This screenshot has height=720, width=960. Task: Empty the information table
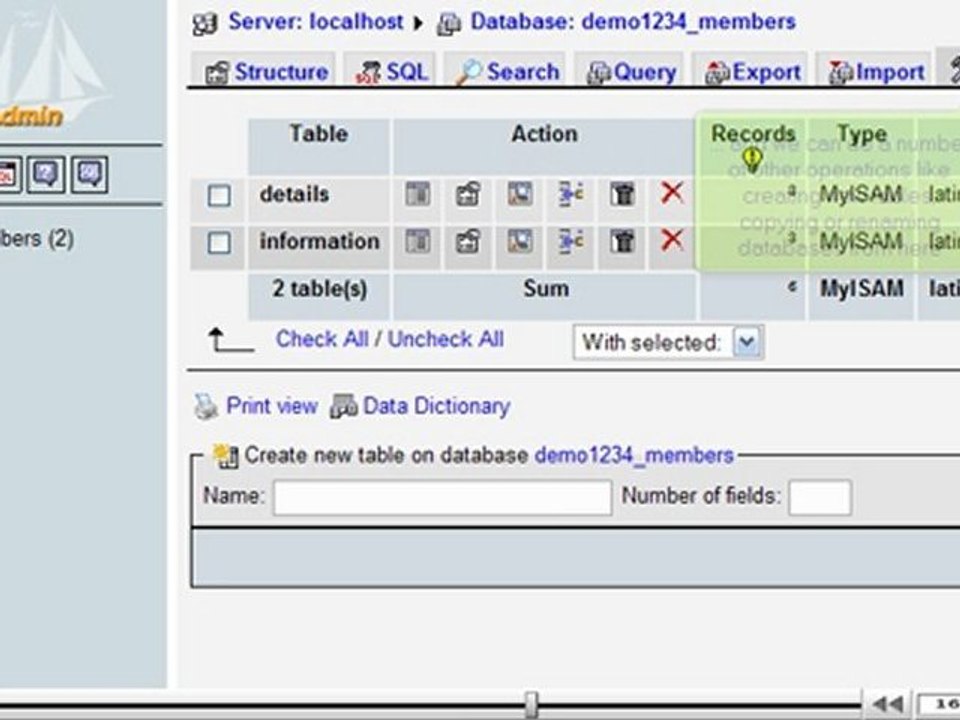[622, 242]
